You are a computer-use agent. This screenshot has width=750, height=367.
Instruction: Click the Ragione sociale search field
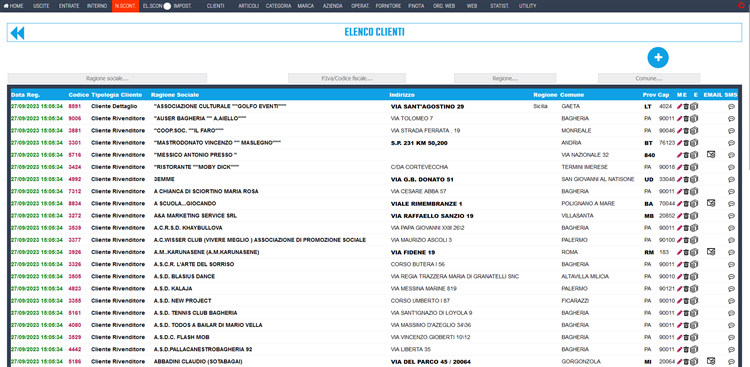pyautogui.click(x=107, y=78)
